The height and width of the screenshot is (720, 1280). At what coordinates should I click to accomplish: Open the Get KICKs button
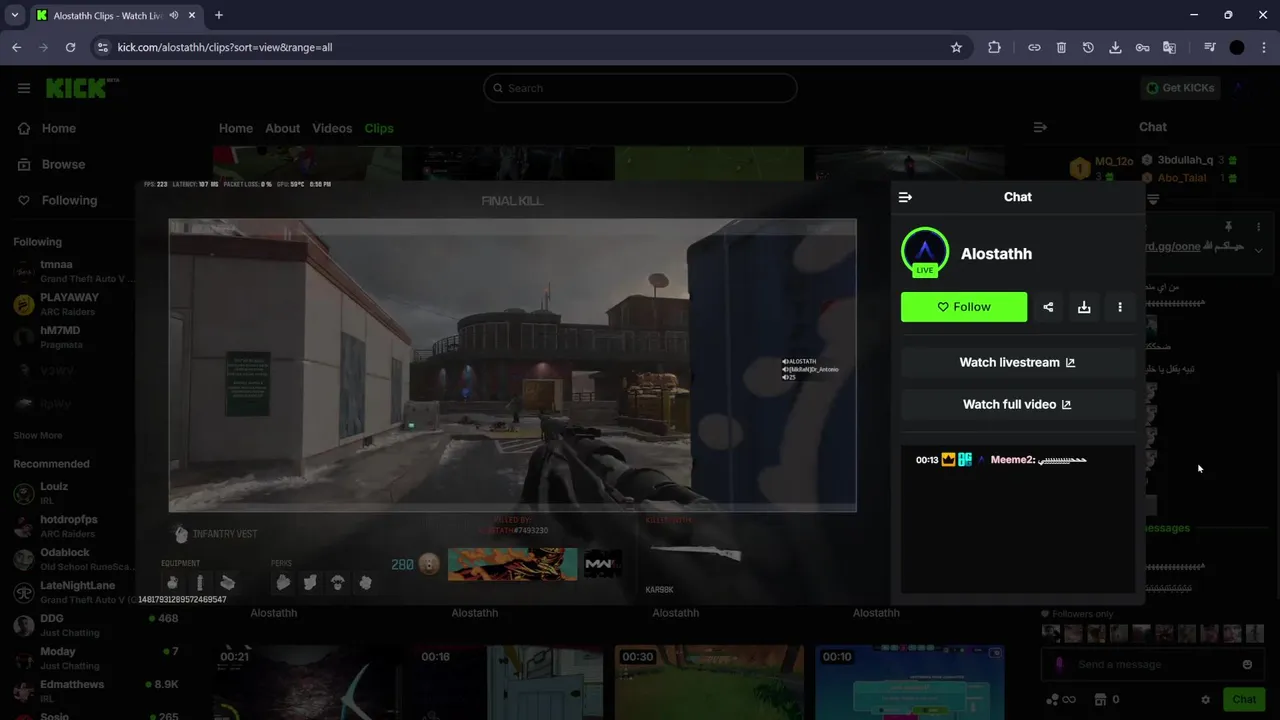tap(1180, 88)
